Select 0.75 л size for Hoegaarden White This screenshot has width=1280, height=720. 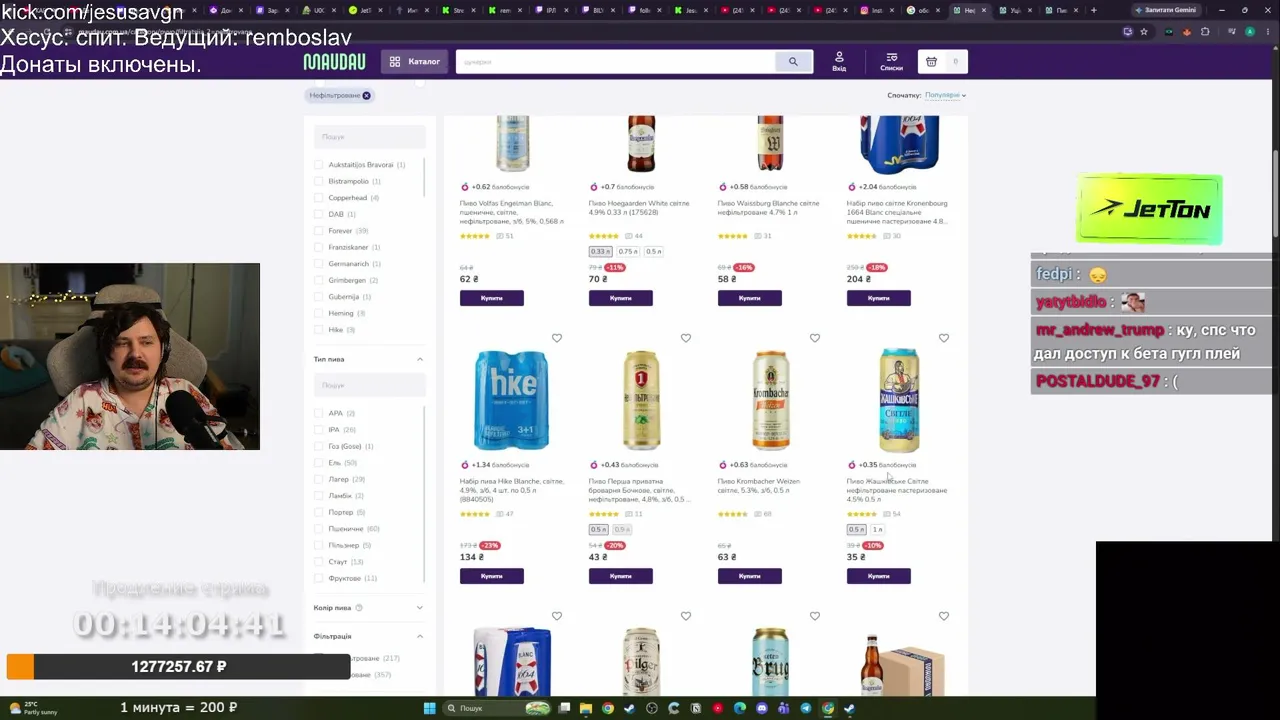click(x=628, y=251)
